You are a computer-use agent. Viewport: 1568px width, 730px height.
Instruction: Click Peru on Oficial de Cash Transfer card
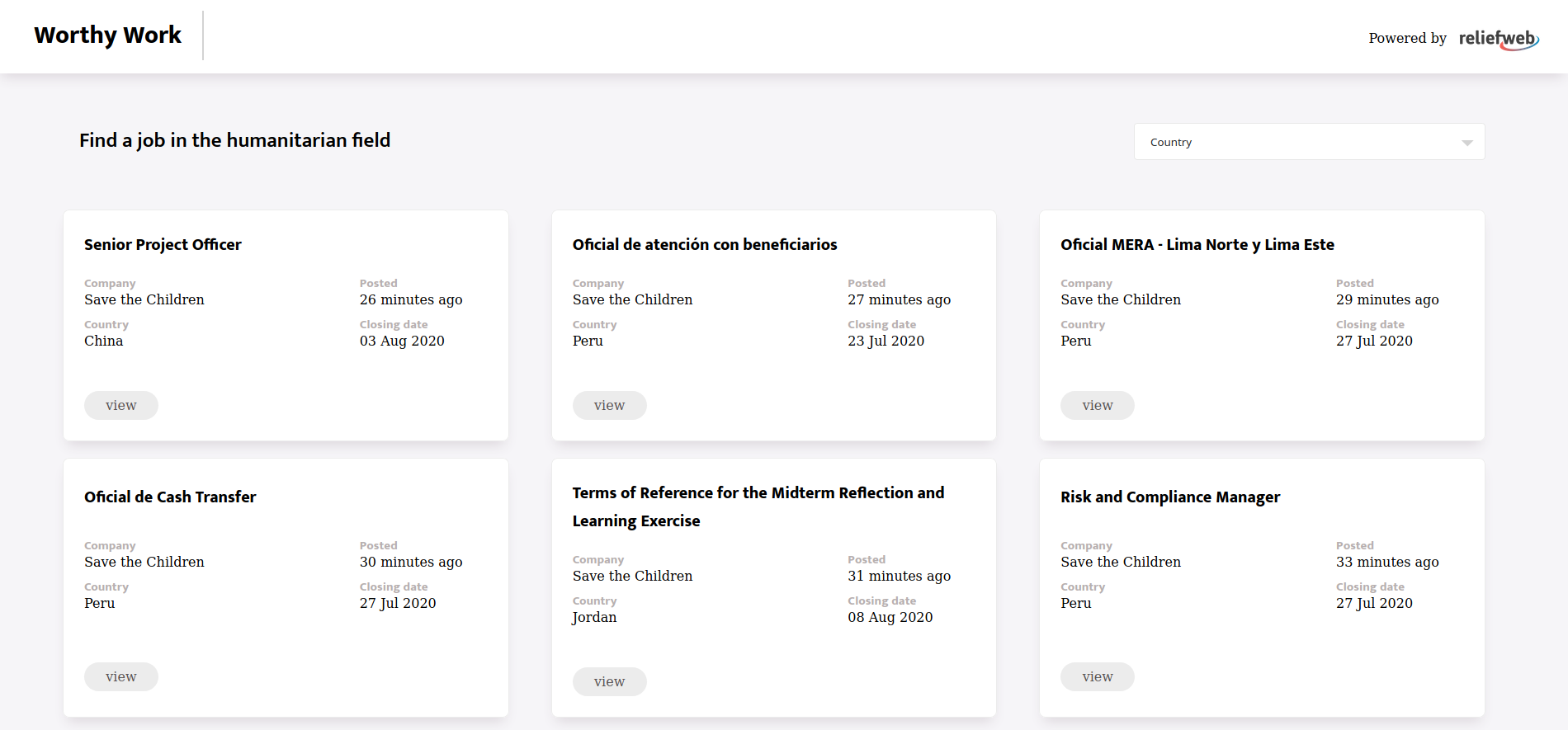(100, 603)
